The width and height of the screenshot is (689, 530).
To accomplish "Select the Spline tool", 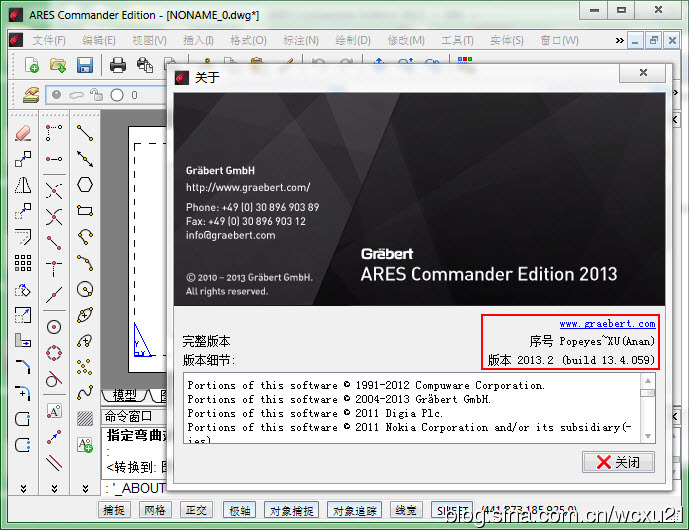I will click(x=85, y=393).
